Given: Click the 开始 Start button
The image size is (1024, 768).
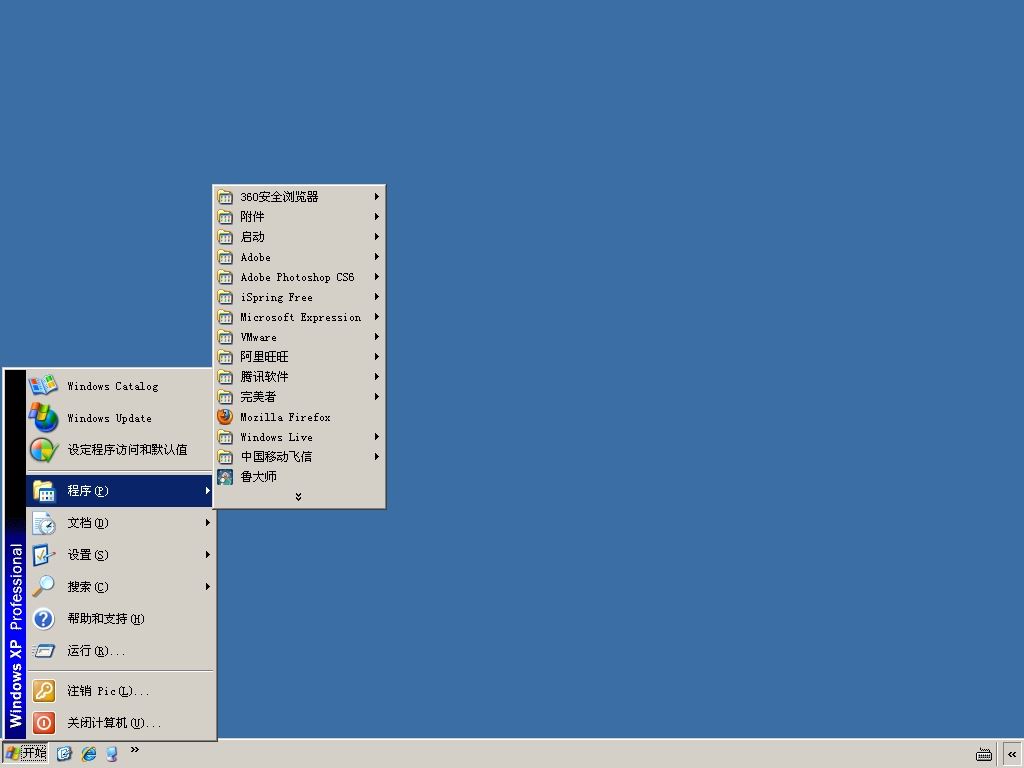Looking at the screenshot, I should click(x=26, y=754).
